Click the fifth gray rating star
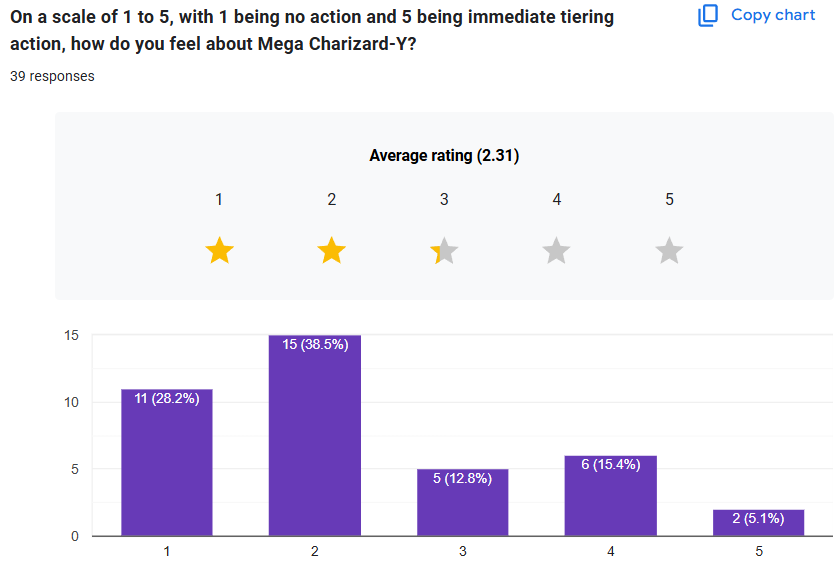Image resolution: width=839 pixels, height=578 pixels. coord(669,251)
